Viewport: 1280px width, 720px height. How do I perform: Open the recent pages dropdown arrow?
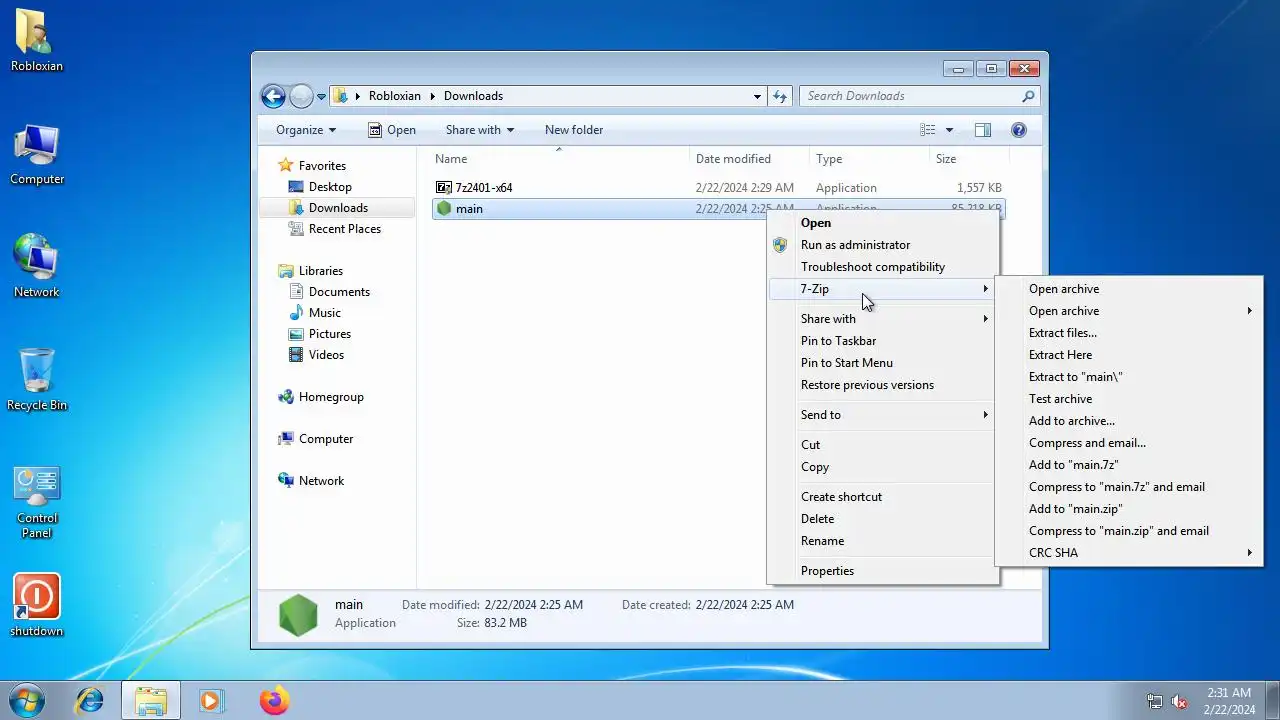click(x=322, y=96)
